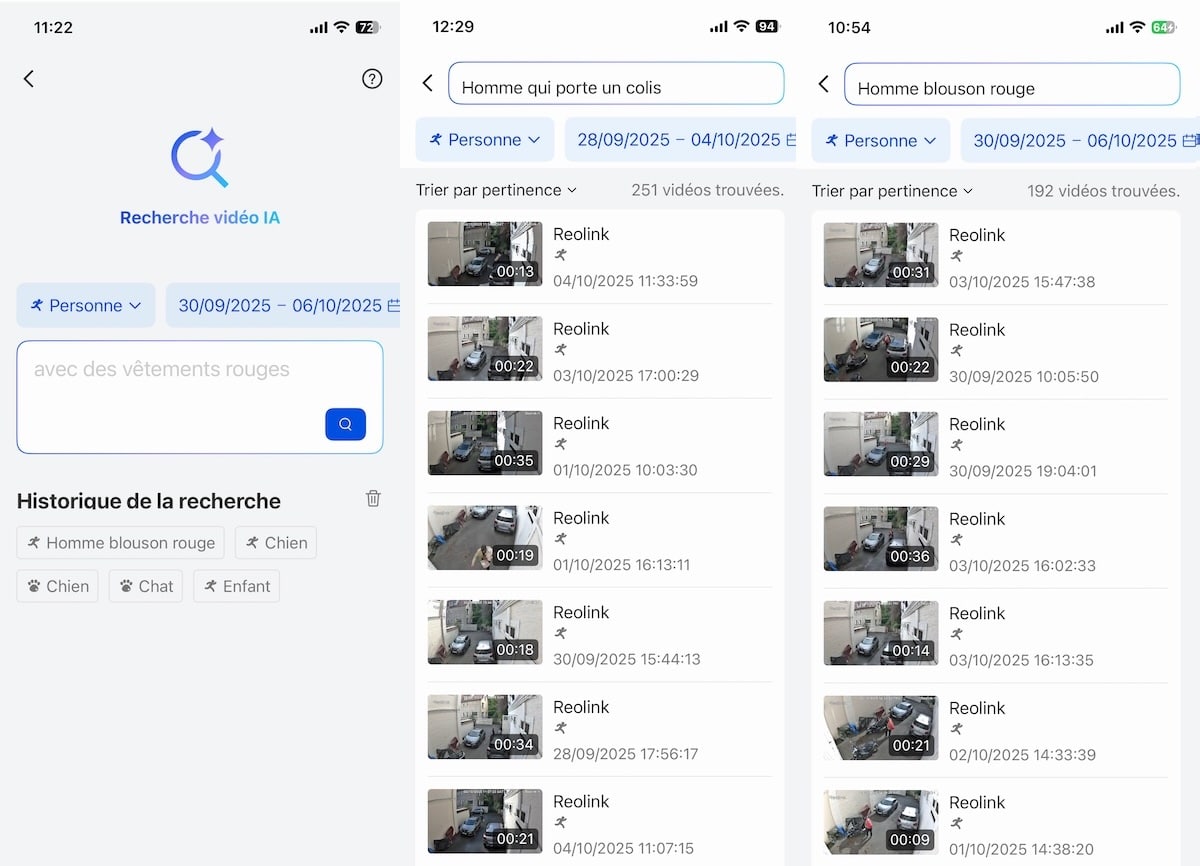Viewport: 1200px width, 866px height.
Task: Open Personne dropdown above the empty search box
Action: pos(85,306)
